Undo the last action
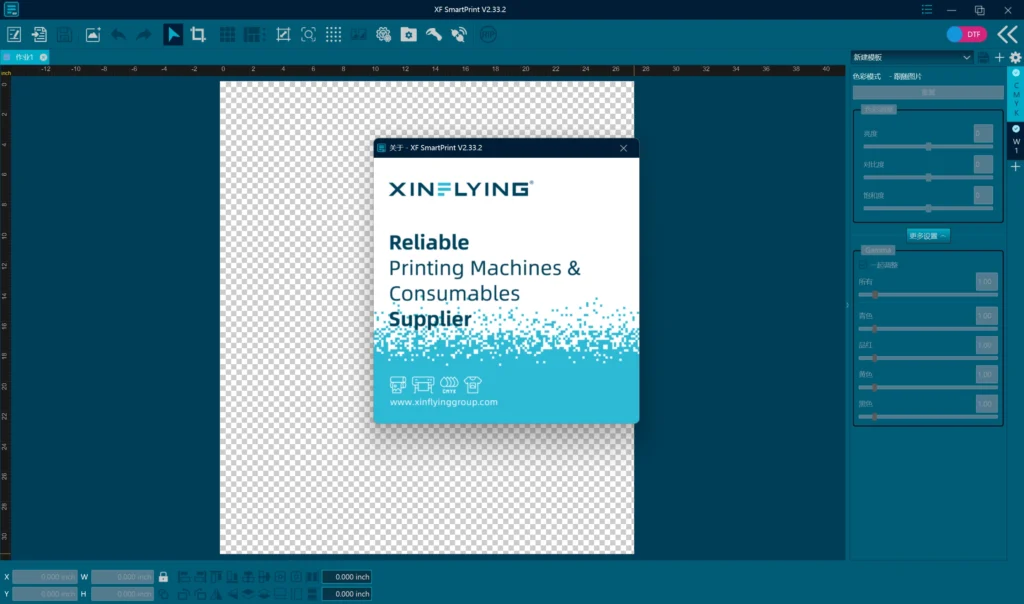1024x604 pixels. point(118,35)
